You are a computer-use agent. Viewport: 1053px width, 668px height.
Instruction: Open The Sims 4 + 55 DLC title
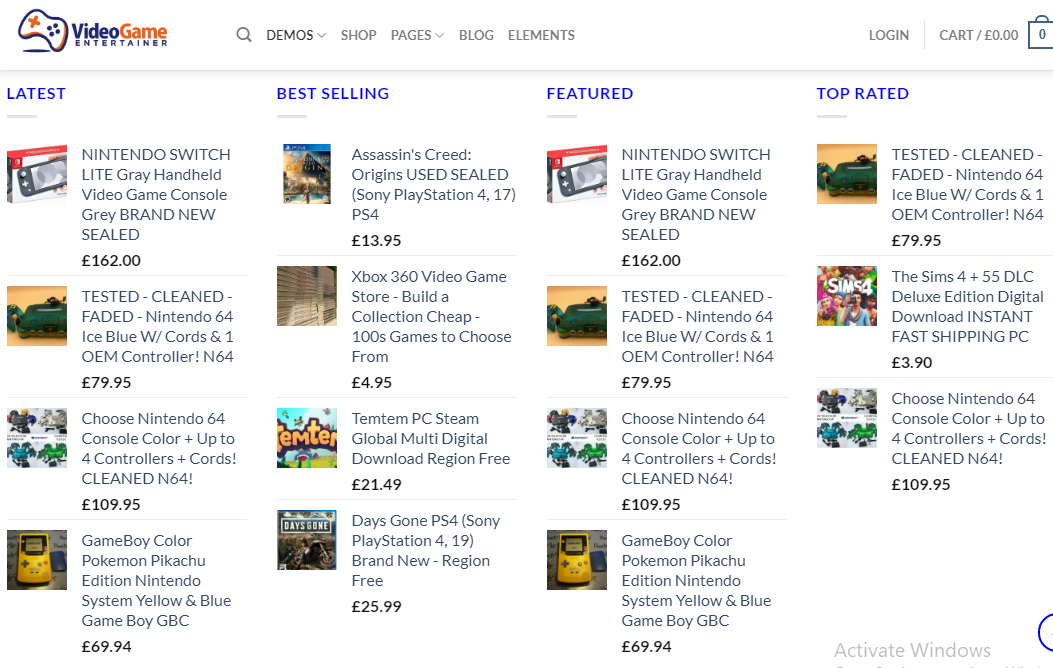click(x=968, y=307)
